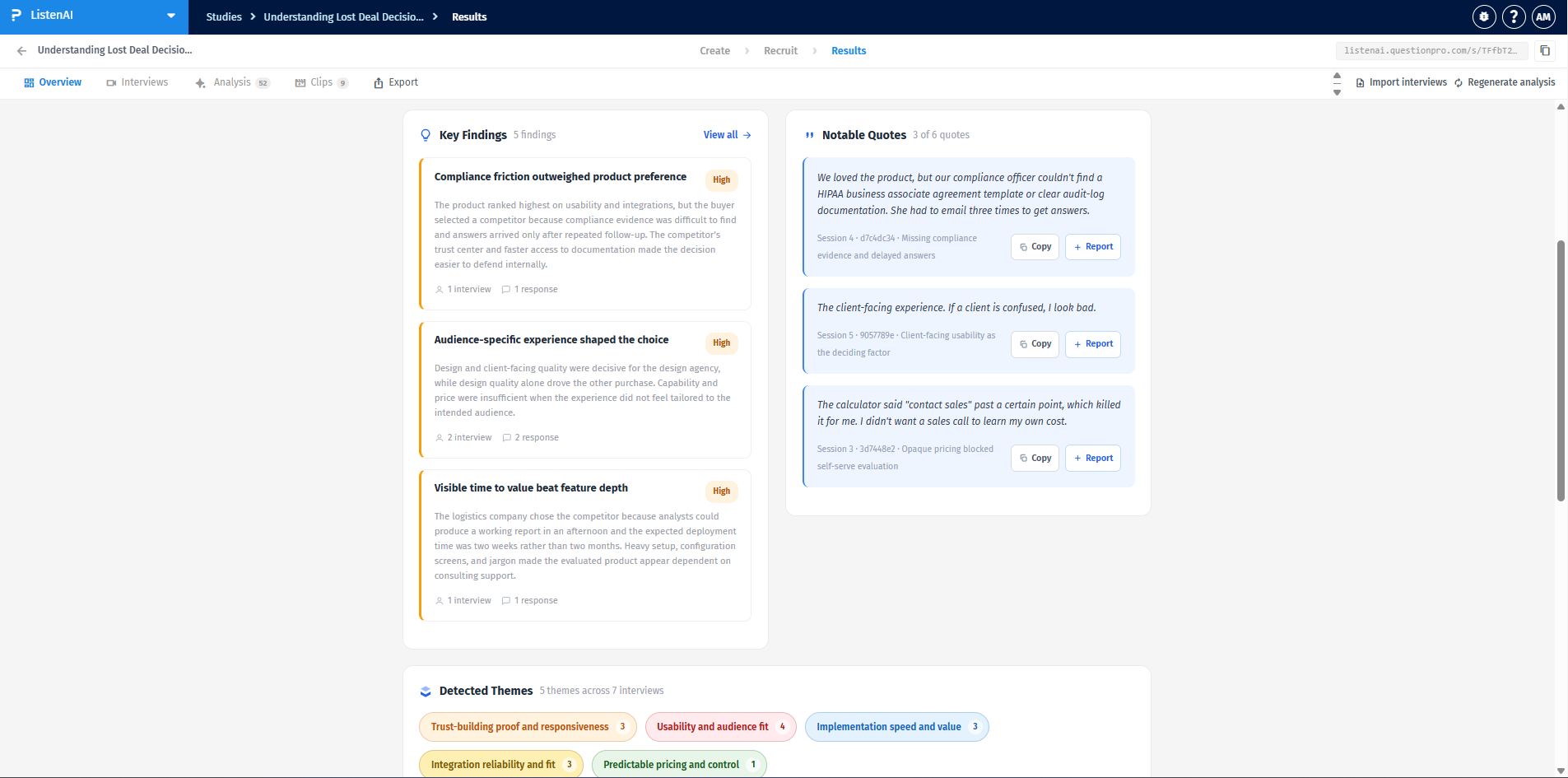Add HIPAA compliance quote to report
This screenshot has height=778, width=1568.
1093,247
